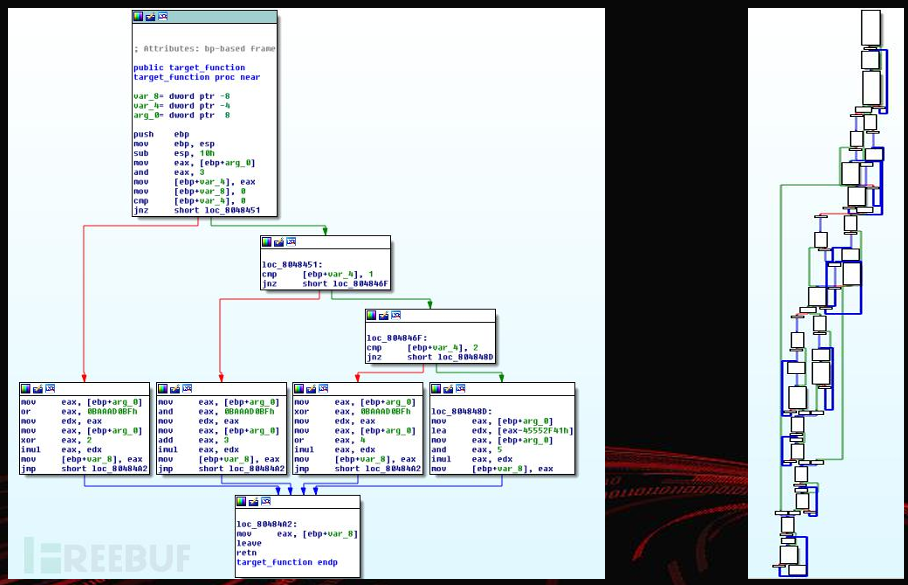This screenshot has height=585, width=908.
Task: Click the edit icon on target_function block header
Action: click(151, 17)
